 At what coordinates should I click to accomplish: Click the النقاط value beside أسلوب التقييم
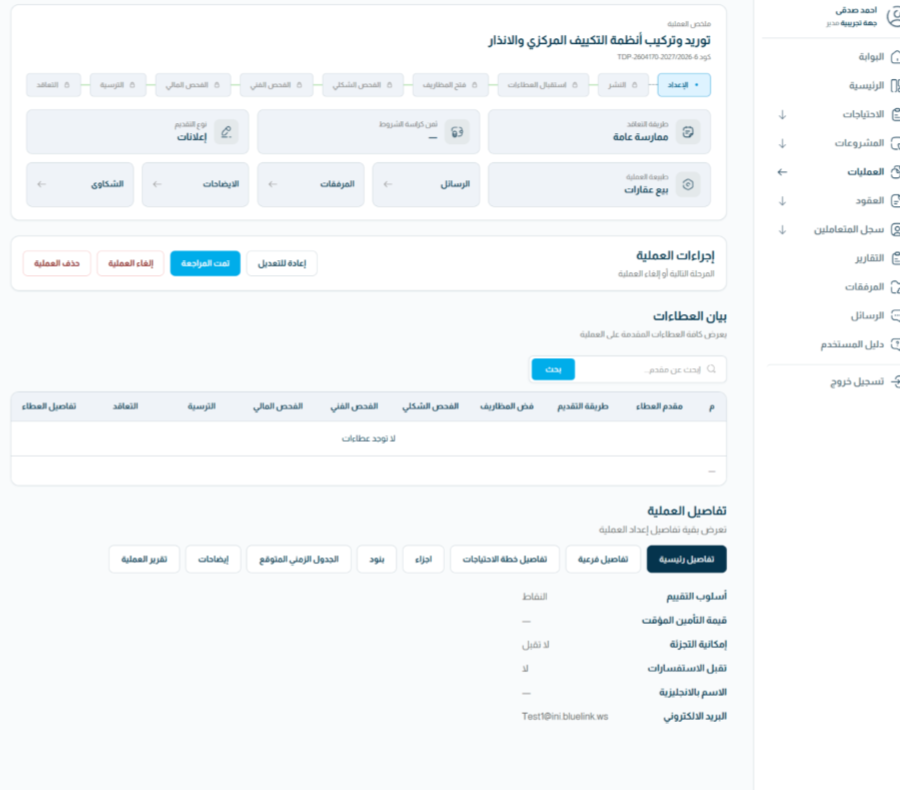pos(534,597)
